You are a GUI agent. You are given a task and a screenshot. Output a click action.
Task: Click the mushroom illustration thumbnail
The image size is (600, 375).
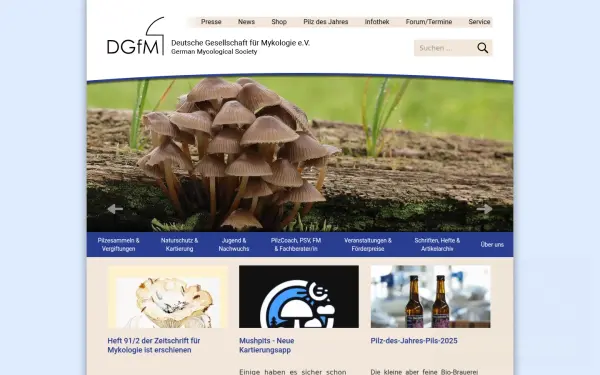click(x=168, y=297)
